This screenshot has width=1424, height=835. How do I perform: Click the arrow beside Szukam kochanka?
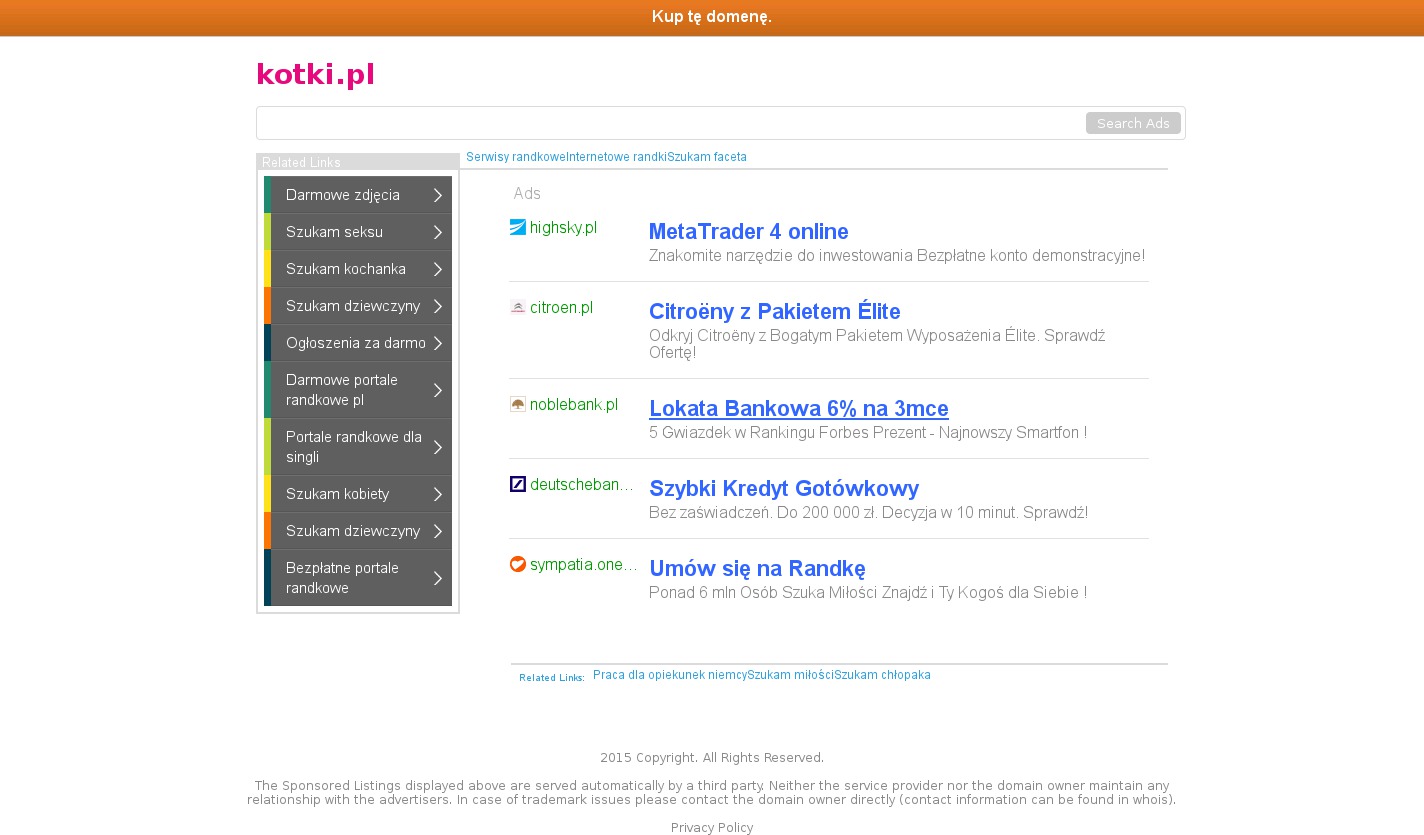coord(437,269)
